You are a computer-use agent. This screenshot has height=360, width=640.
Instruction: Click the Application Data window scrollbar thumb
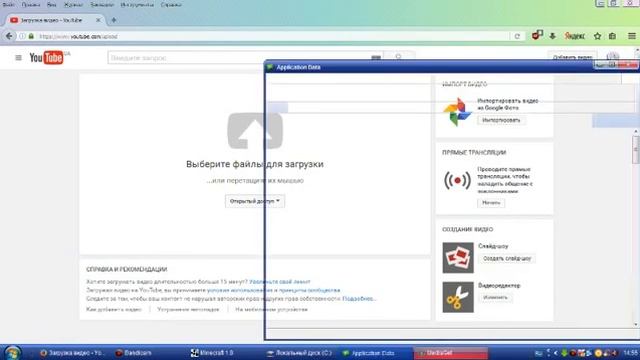click(636, 149)
